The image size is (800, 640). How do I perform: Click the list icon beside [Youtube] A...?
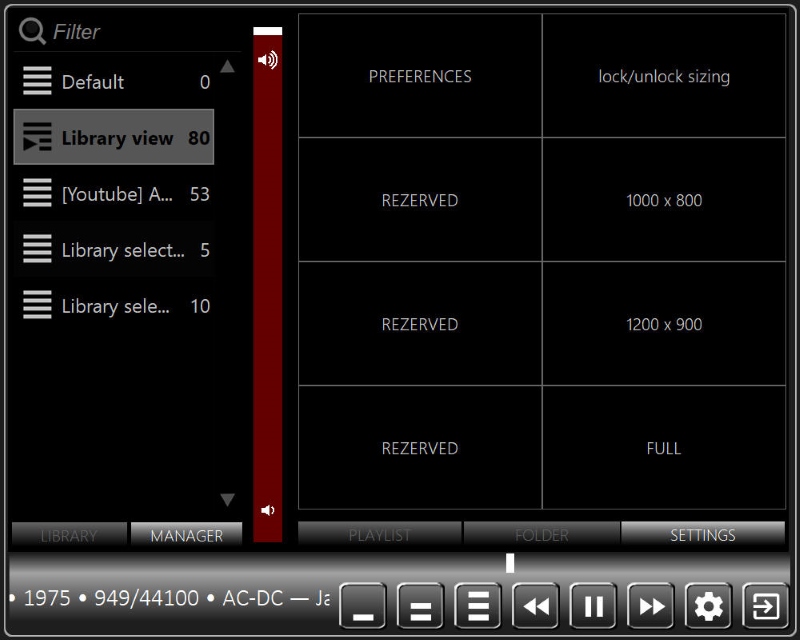[37, 193]
